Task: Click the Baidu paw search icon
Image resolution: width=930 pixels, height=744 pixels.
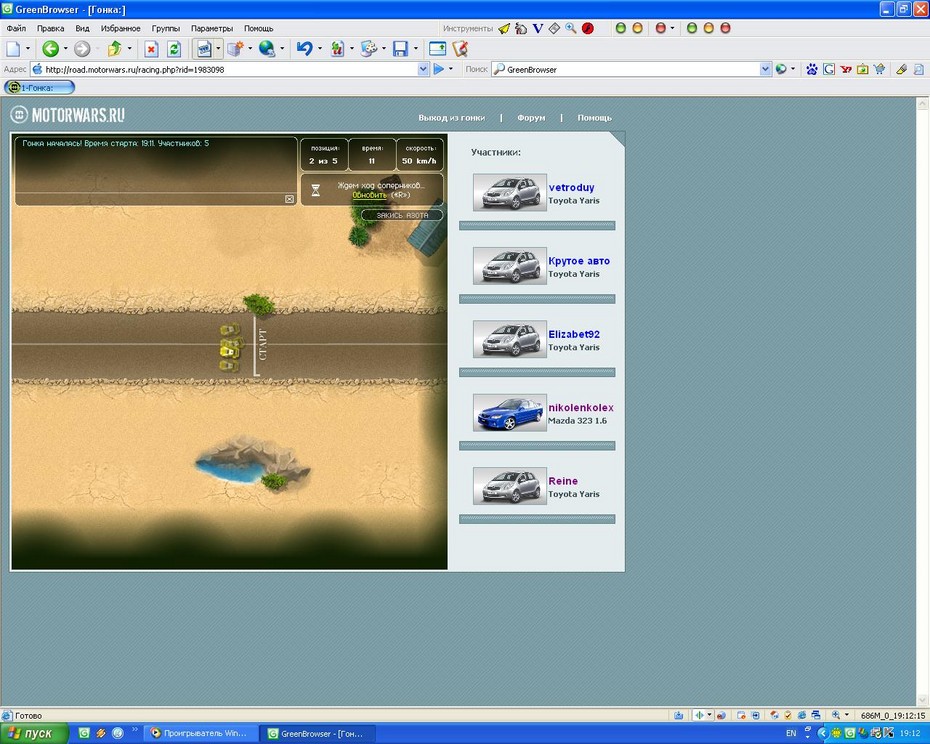Action: click(812, 69)
